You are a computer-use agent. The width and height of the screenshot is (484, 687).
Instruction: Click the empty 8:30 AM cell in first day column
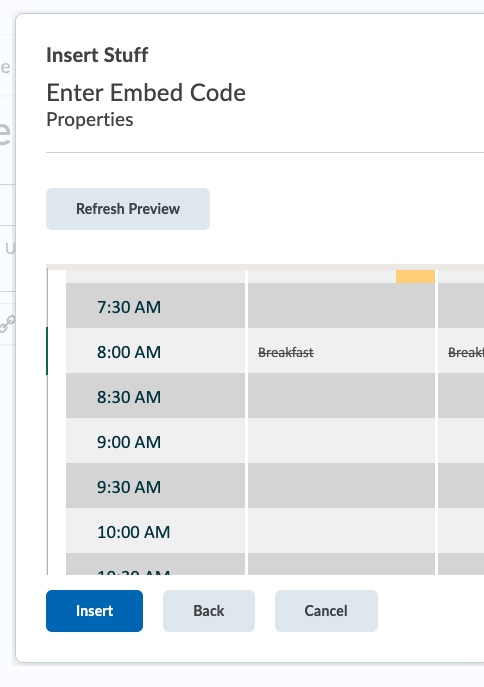pos(342,396)
